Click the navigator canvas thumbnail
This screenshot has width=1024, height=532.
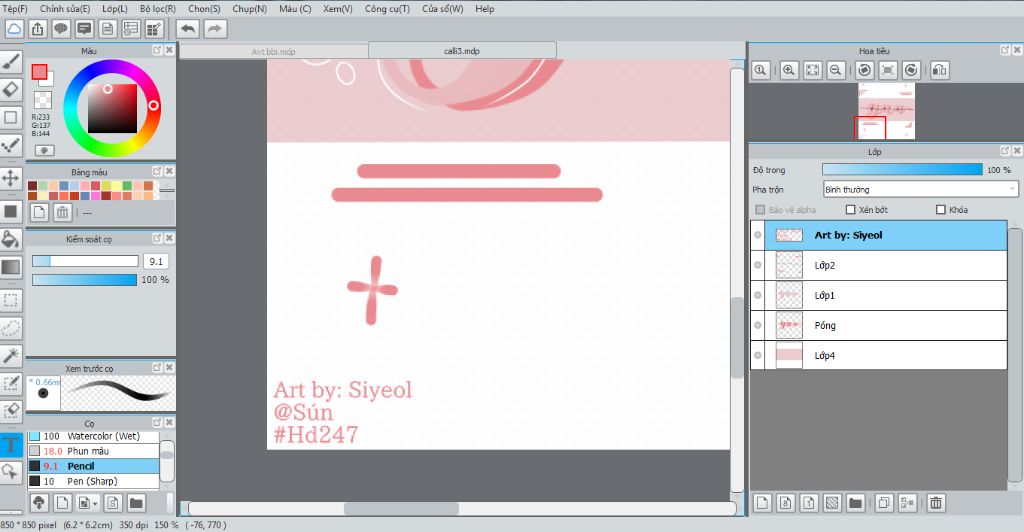pyautogui.click(x=886, y=111)
